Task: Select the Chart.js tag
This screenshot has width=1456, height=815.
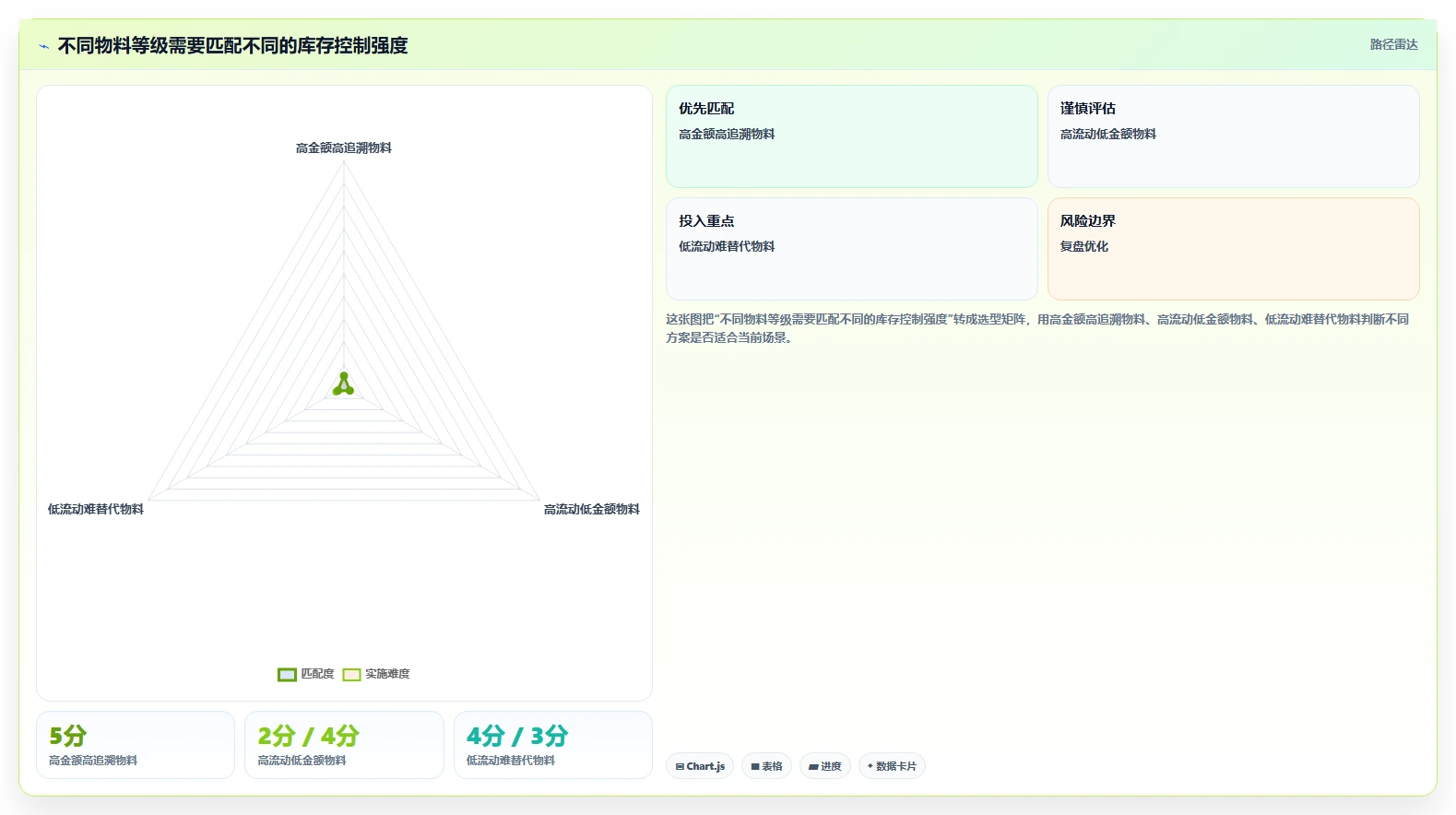Action: [x=700, y=766]
